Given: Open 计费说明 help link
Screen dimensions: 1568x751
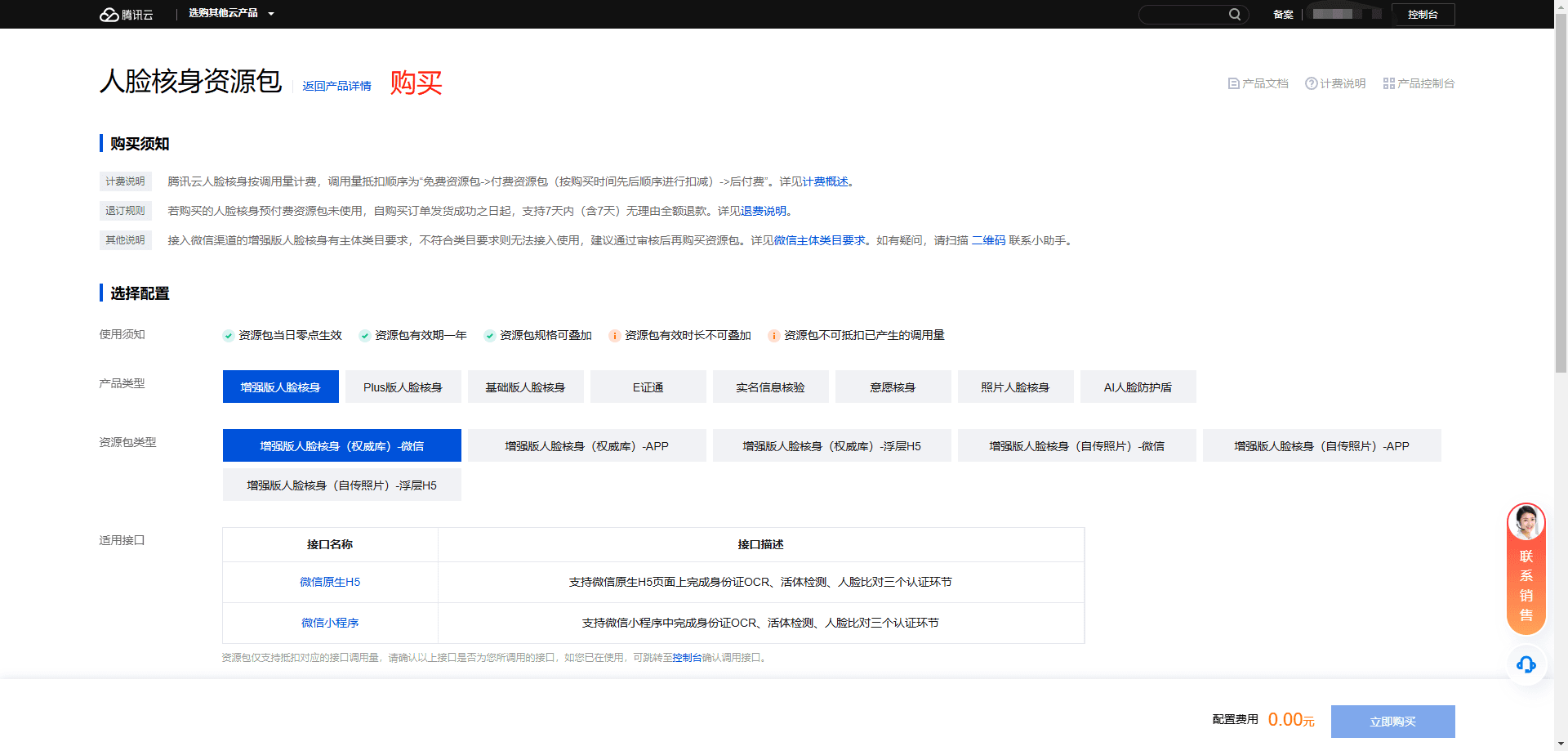Looking at the screenshot, I should point(1335,83).
